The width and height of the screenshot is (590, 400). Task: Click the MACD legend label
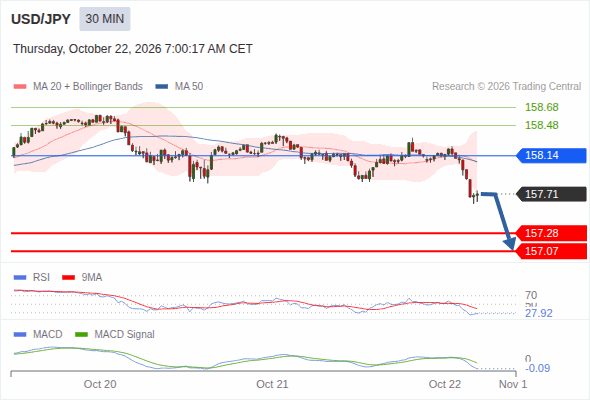point(47,335)
